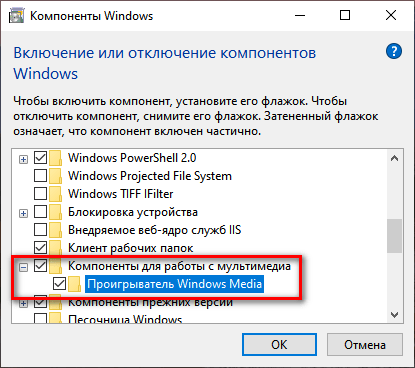This screenshot has height=368, width=415.
Task: Open the blue help question mark icon
Action: (394, 51)
